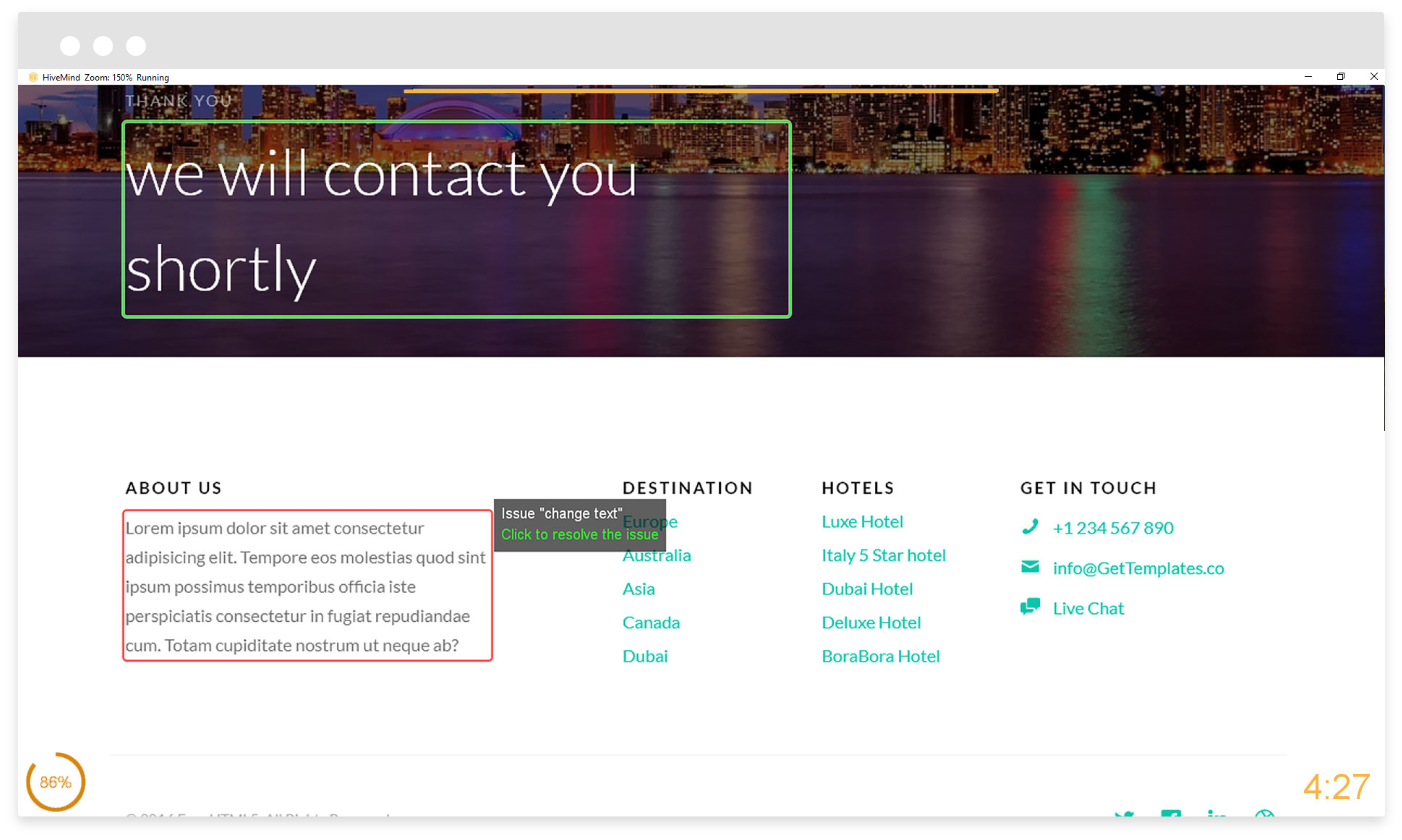This screenshot has height=840, width=1402.
Task: Click the envelope email icon
Action: tap(1029, 567)
